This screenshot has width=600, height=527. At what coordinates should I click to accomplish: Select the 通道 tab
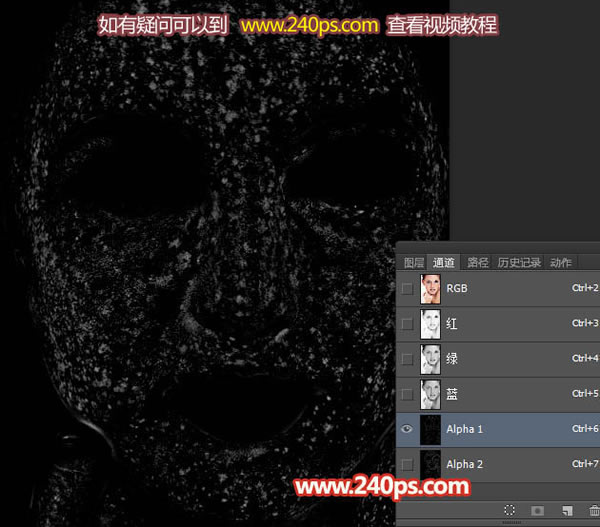(x=444, y=263)
